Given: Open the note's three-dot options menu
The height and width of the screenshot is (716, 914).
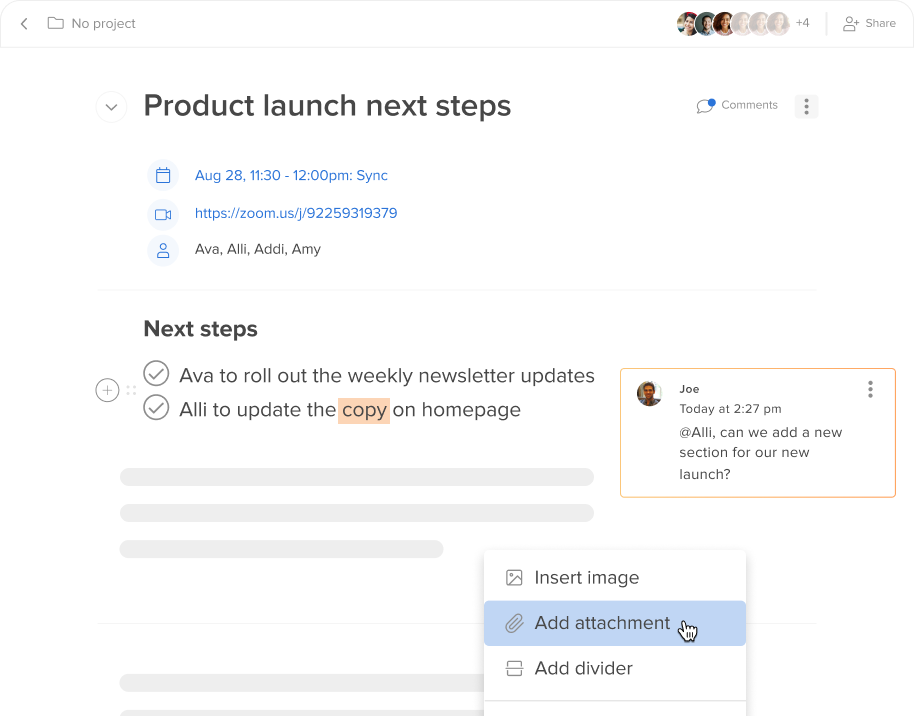Looking at the screenshot, I should tap(806, 106).
